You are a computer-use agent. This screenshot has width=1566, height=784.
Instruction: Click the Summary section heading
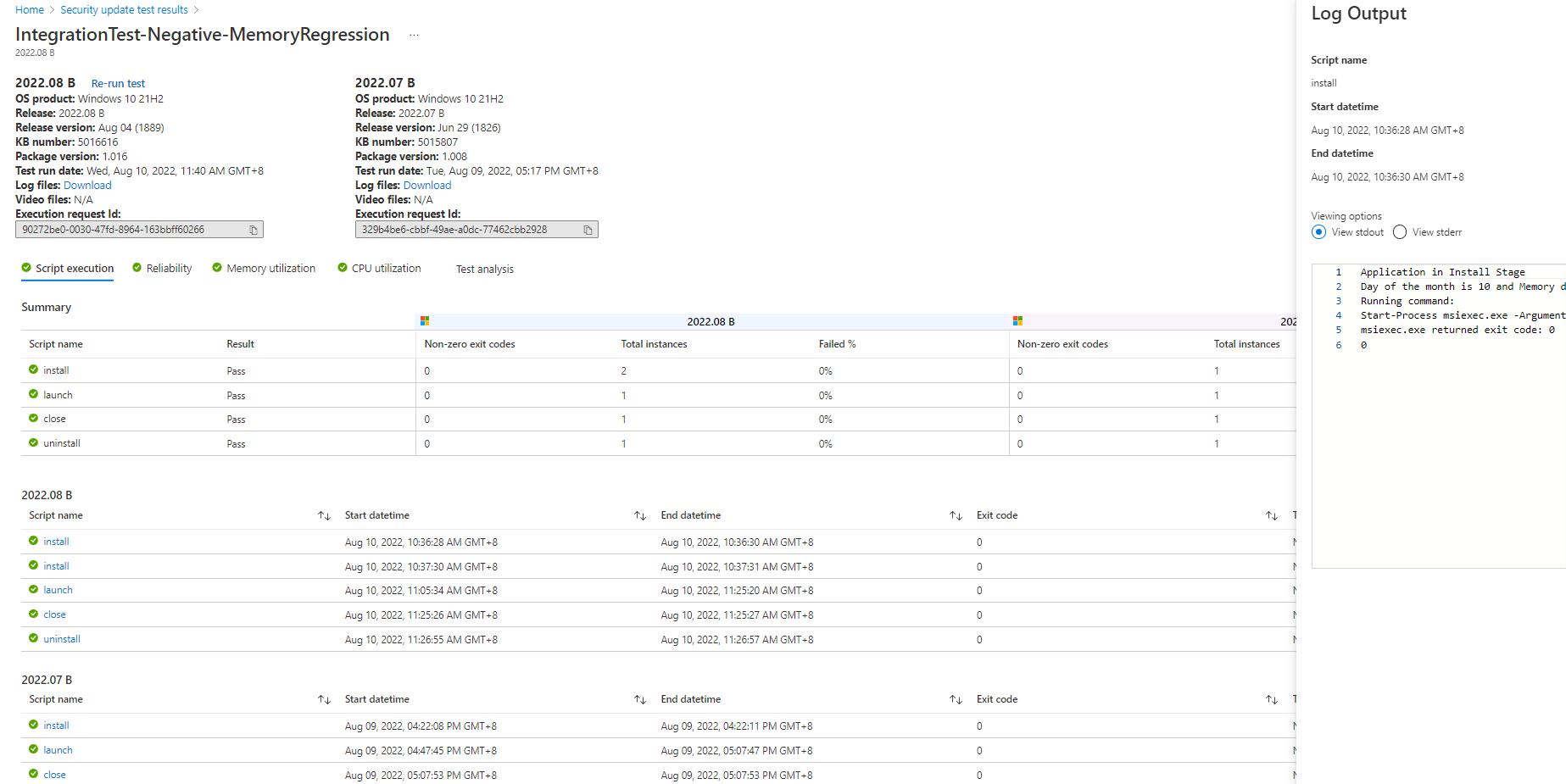tap(47, 307)
